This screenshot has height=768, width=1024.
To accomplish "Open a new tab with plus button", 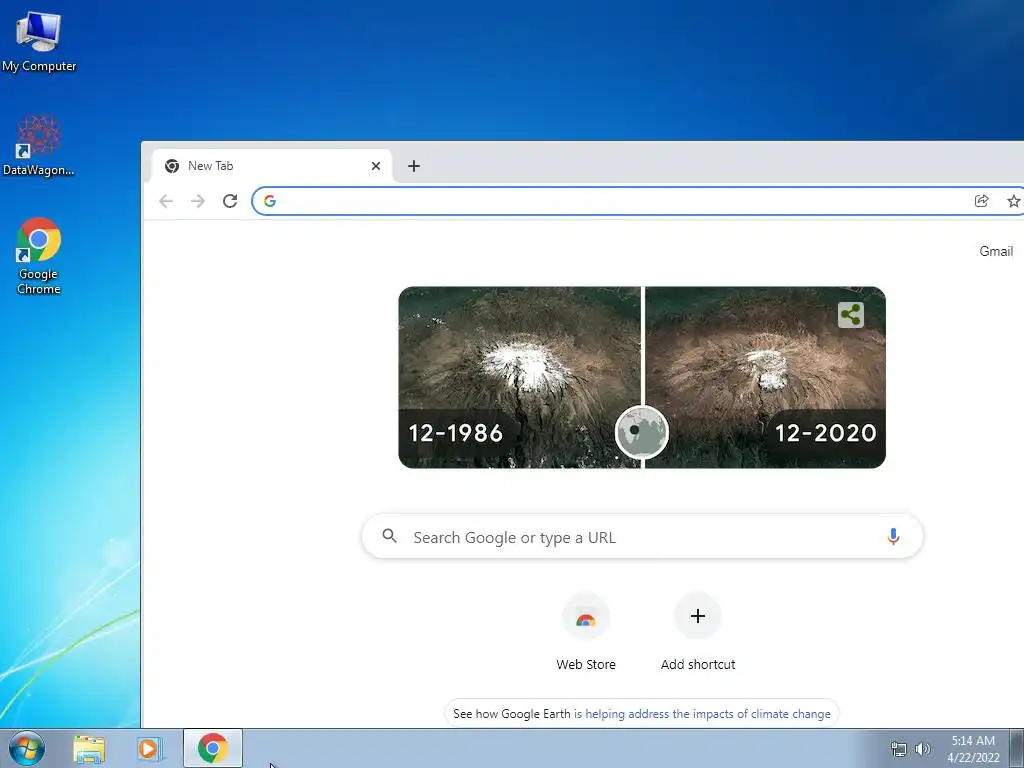I will pos(413,166).
